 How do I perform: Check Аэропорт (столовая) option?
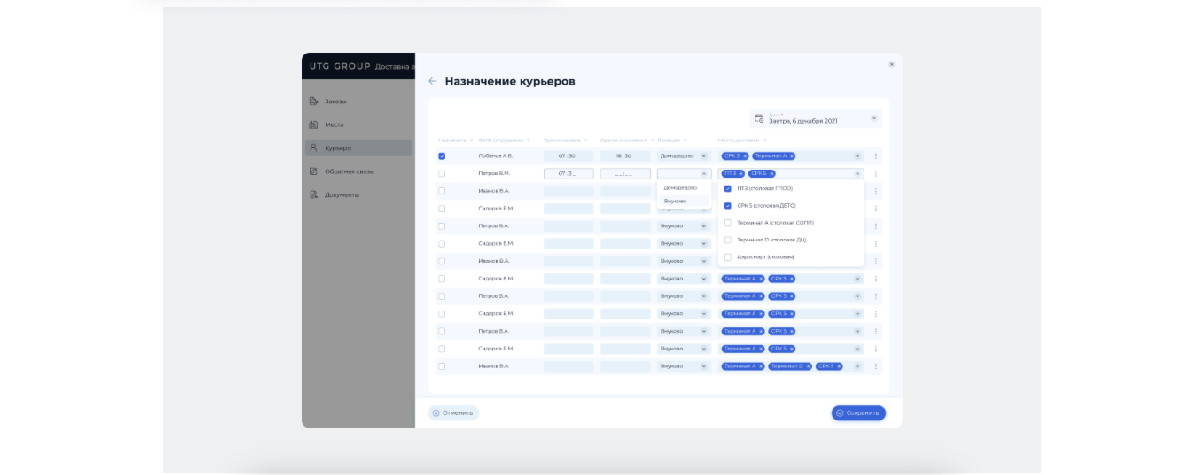728,257
